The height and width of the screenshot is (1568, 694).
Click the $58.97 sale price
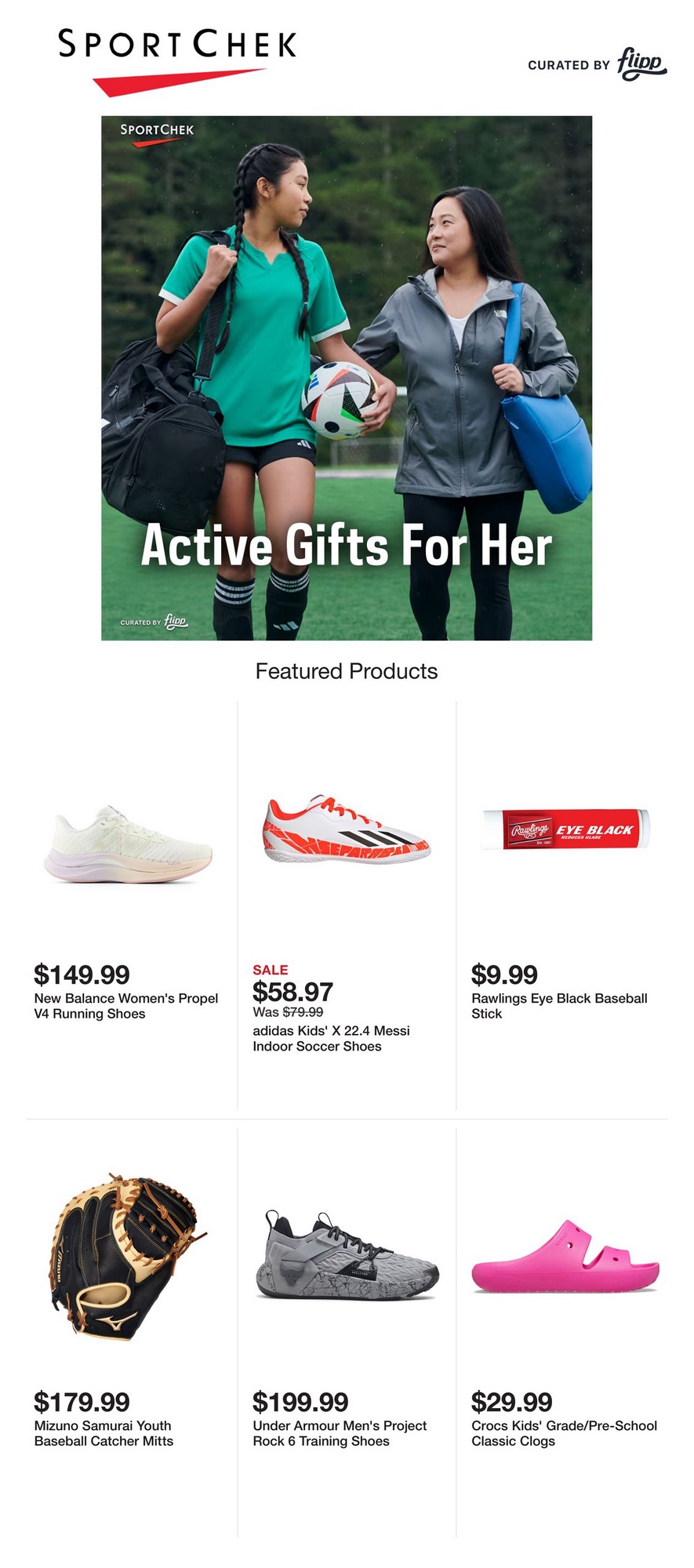292,992
